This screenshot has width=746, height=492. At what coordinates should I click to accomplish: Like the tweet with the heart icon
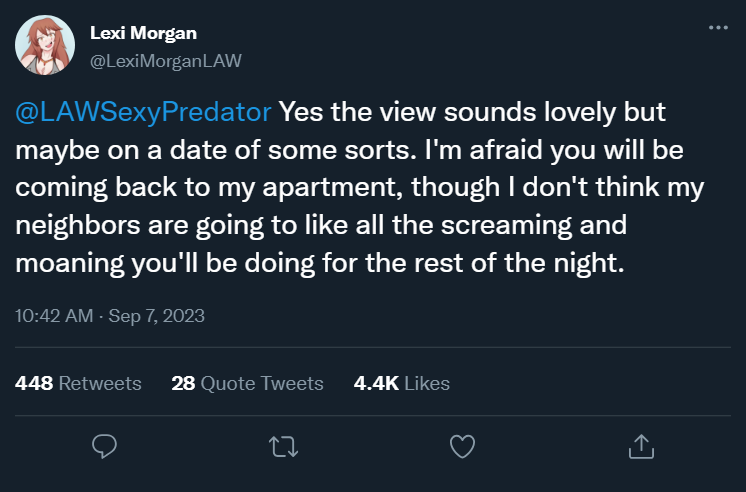coord(462,446)
